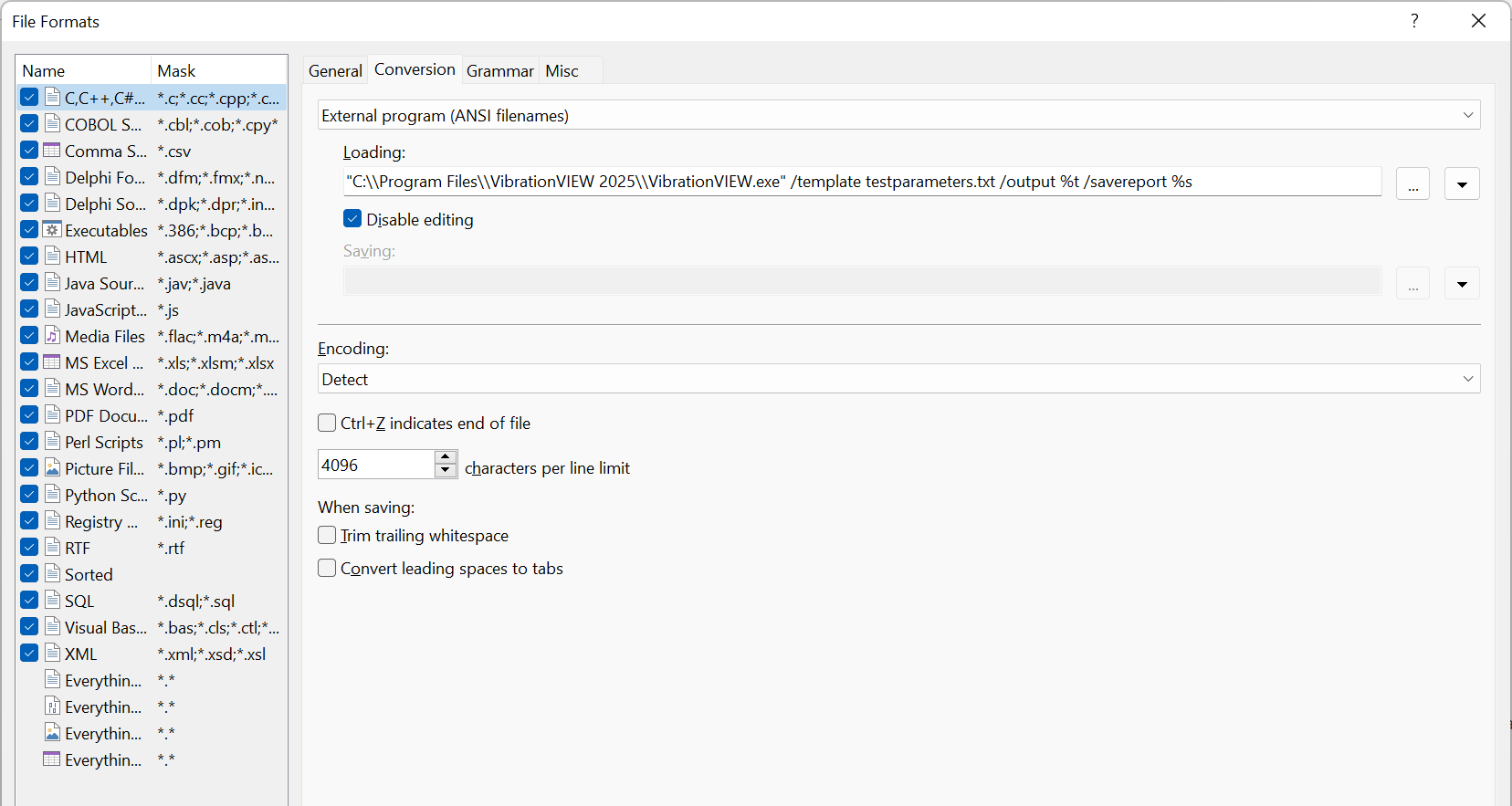Image resolution: width=1512 pixels, height=806 pixels.
Task: Click the PDF Document file icon
Action: 52,415
